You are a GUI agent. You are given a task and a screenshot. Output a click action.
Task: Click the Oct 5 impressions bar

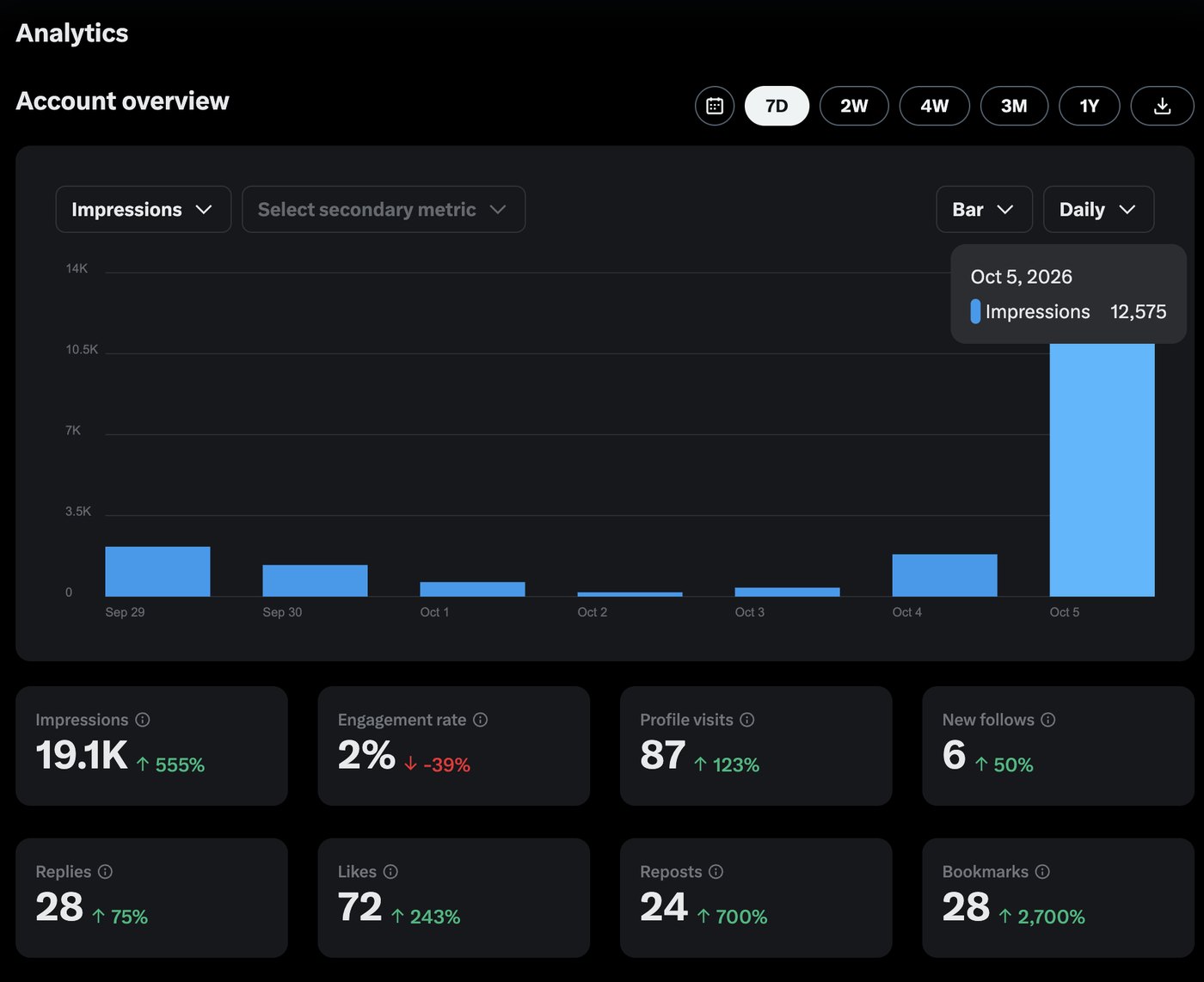click(x=1102, y=470)
